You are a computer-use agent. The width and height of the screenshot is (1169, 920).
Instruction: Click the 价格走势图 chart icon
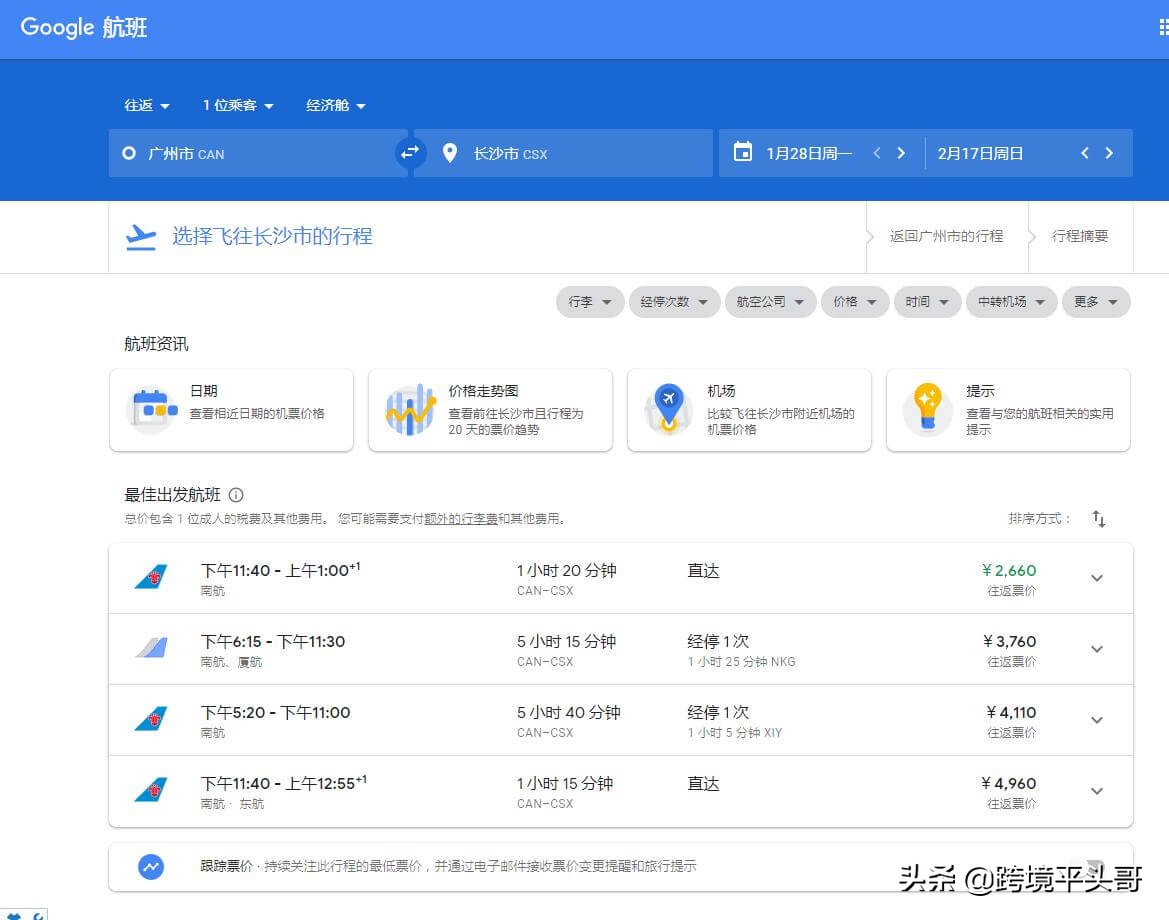pyautogui.click(x=409, y=410)
